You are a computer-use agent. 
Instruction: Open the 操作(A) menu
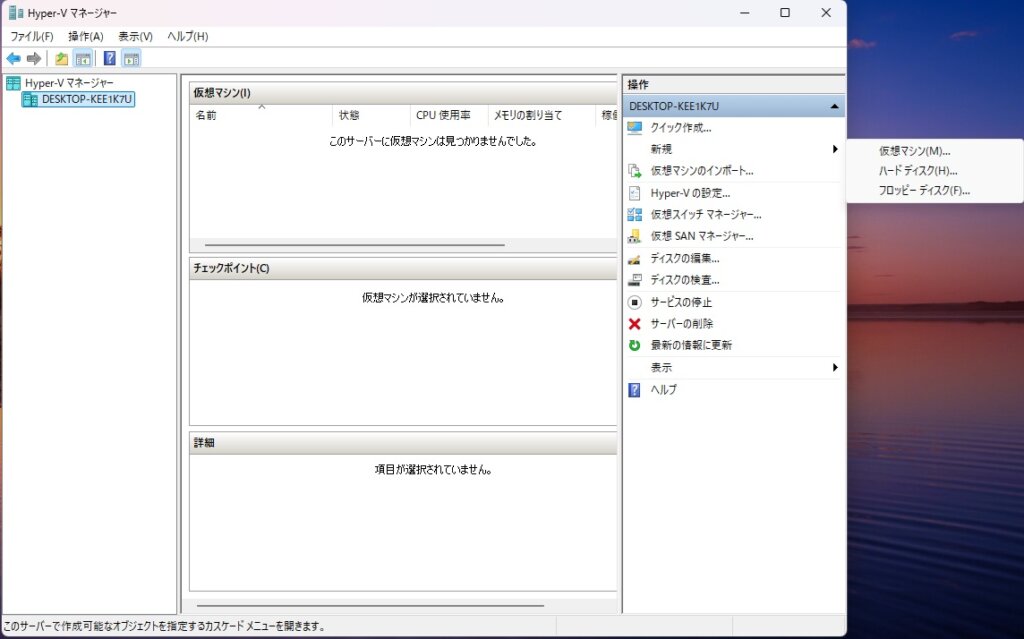coord(86,37)
